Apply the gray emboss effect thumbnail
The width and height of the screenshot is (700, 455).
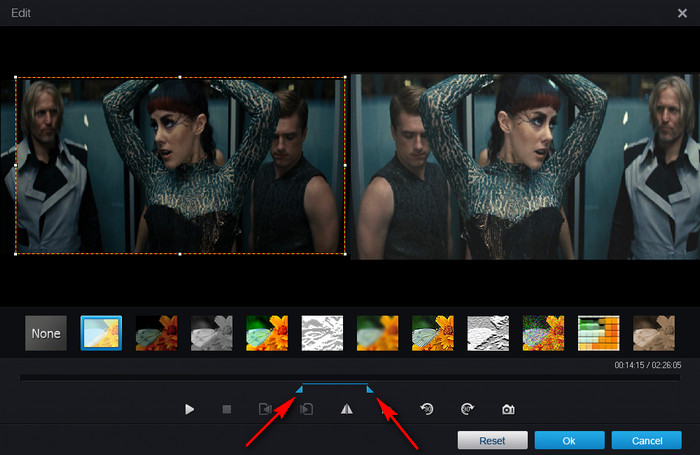coord(488,333)
